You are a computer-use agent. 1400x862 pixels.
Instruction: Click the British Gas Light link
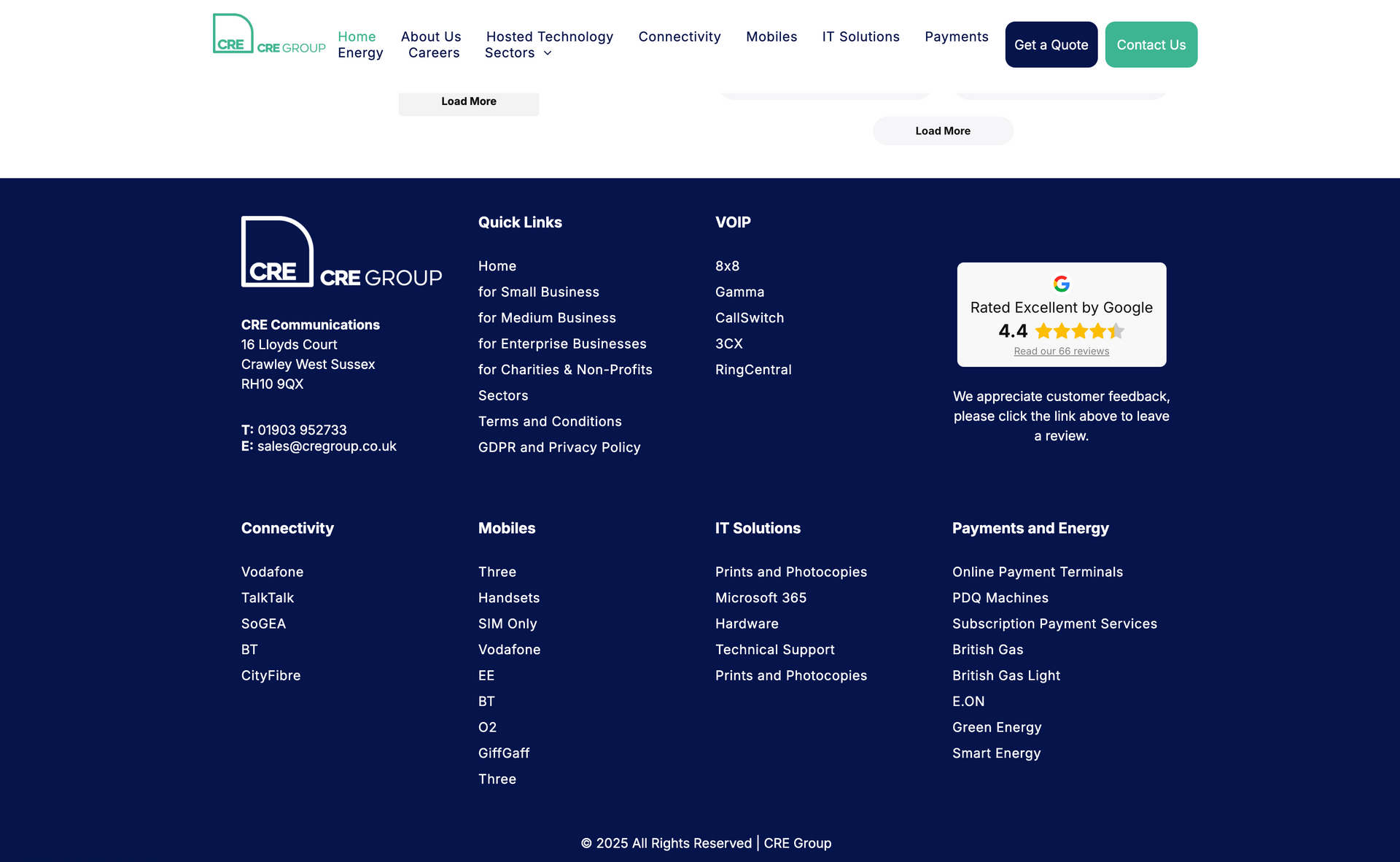tap(1006, 676)
